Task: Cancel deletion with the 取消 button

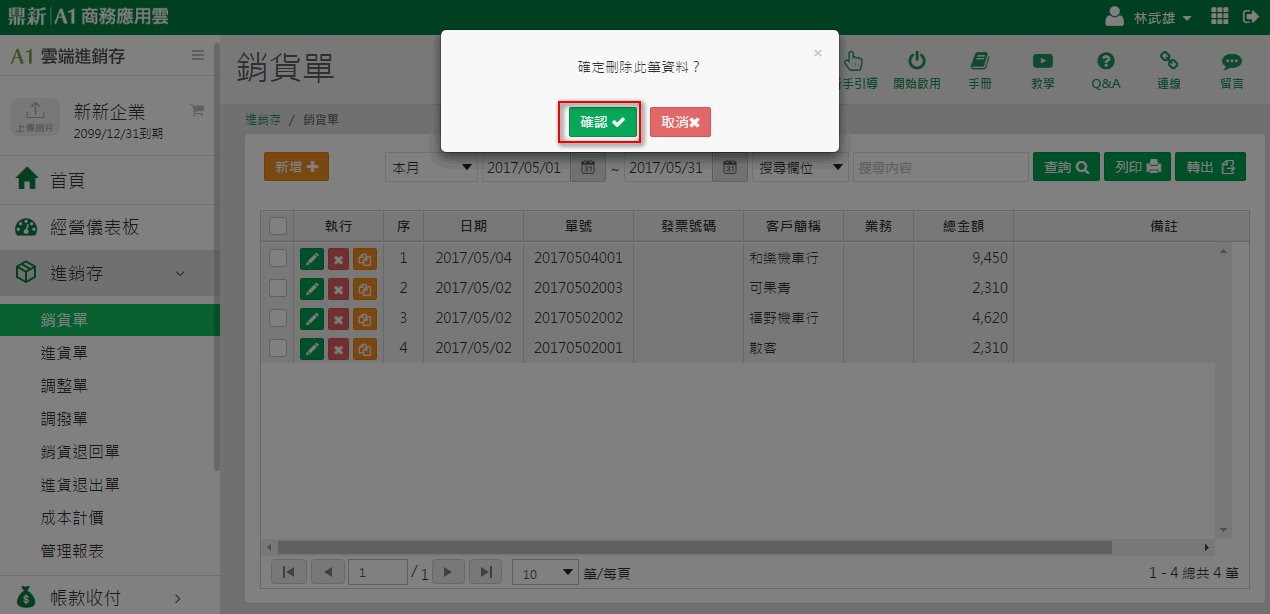Action: [x=680, y=122]
